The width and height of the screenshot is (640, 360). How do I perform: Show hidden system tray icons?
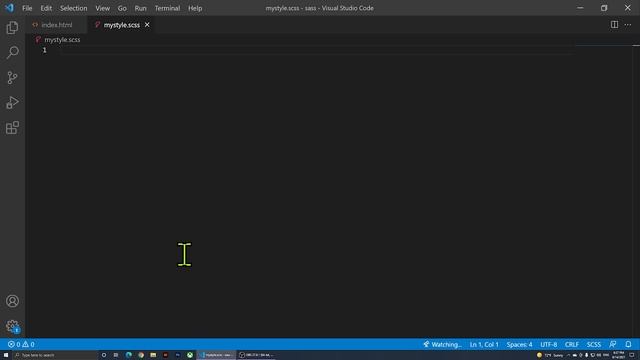(x=568, y=355)
